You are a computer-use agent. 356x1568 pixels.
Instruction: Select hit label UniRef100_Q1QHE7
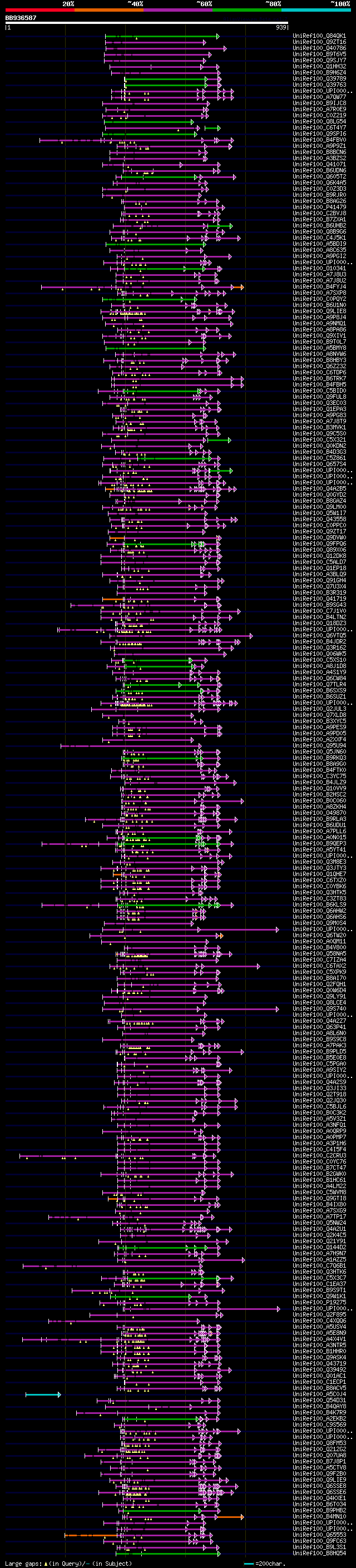point(319,874)
